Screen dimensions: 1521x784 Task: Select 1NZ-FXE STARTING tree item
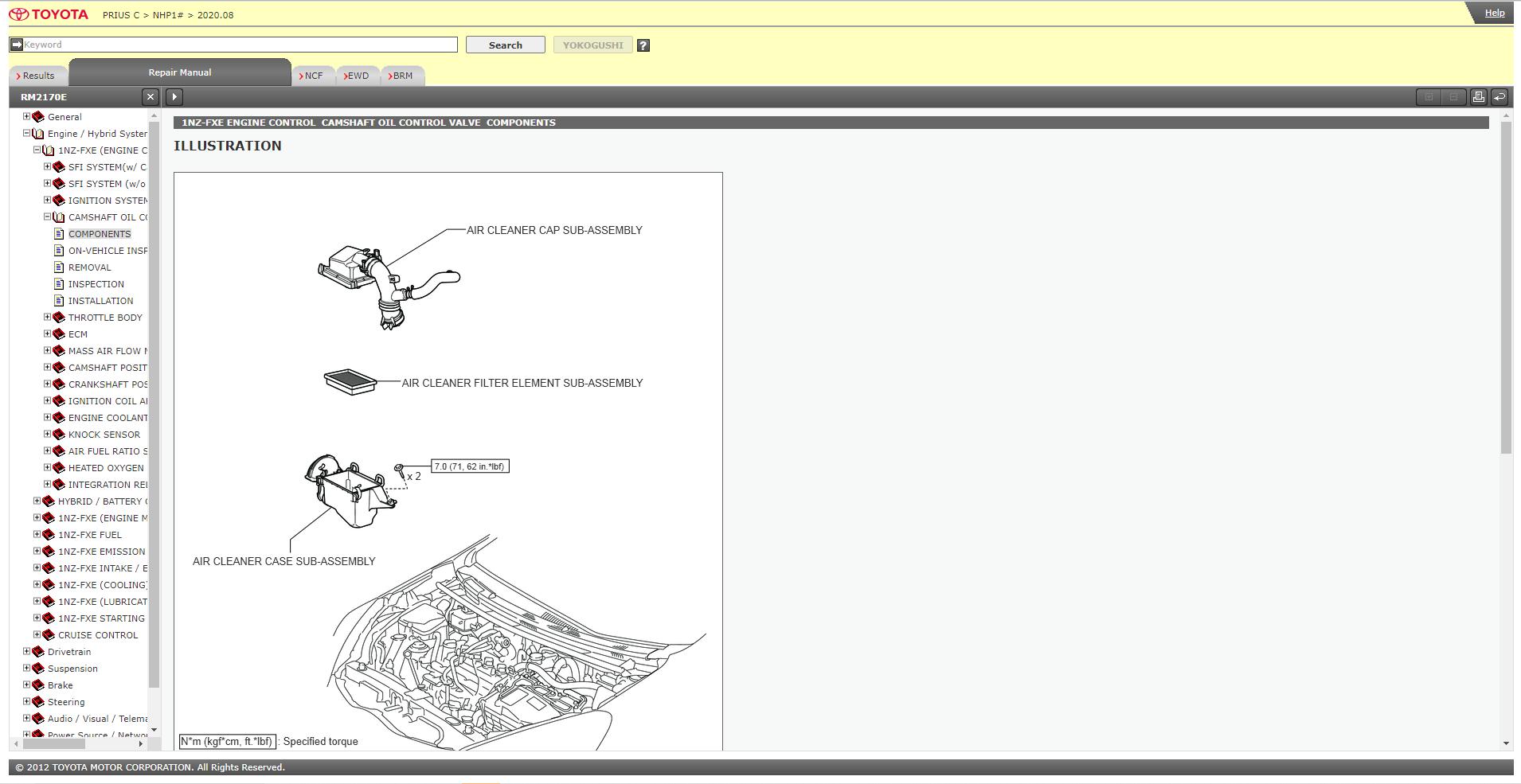click(x=102, y=618)
